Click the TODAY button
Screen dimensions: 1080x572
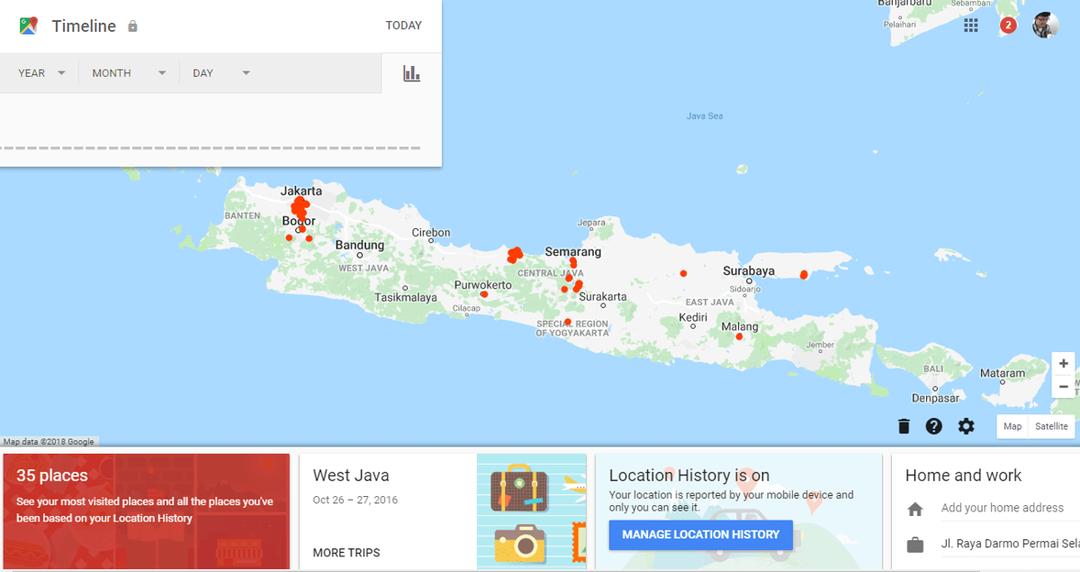404,25
